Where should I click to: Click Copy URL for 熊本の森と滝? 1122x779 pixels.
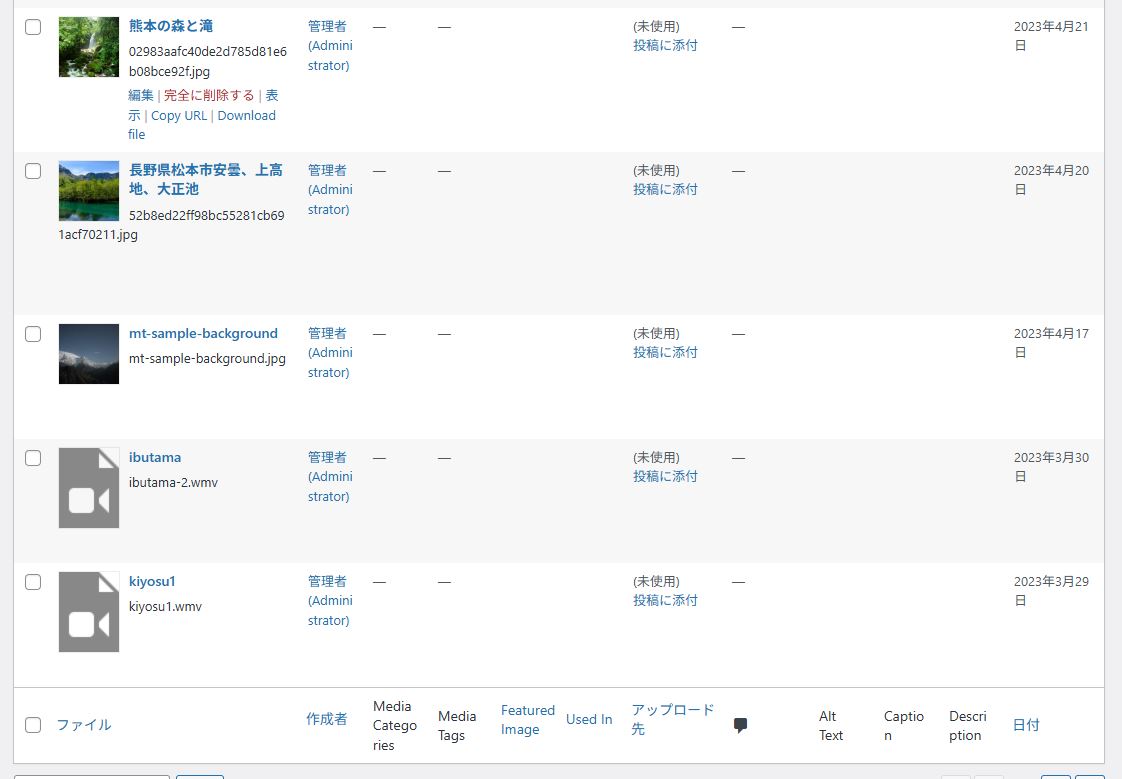pos(179,116)
